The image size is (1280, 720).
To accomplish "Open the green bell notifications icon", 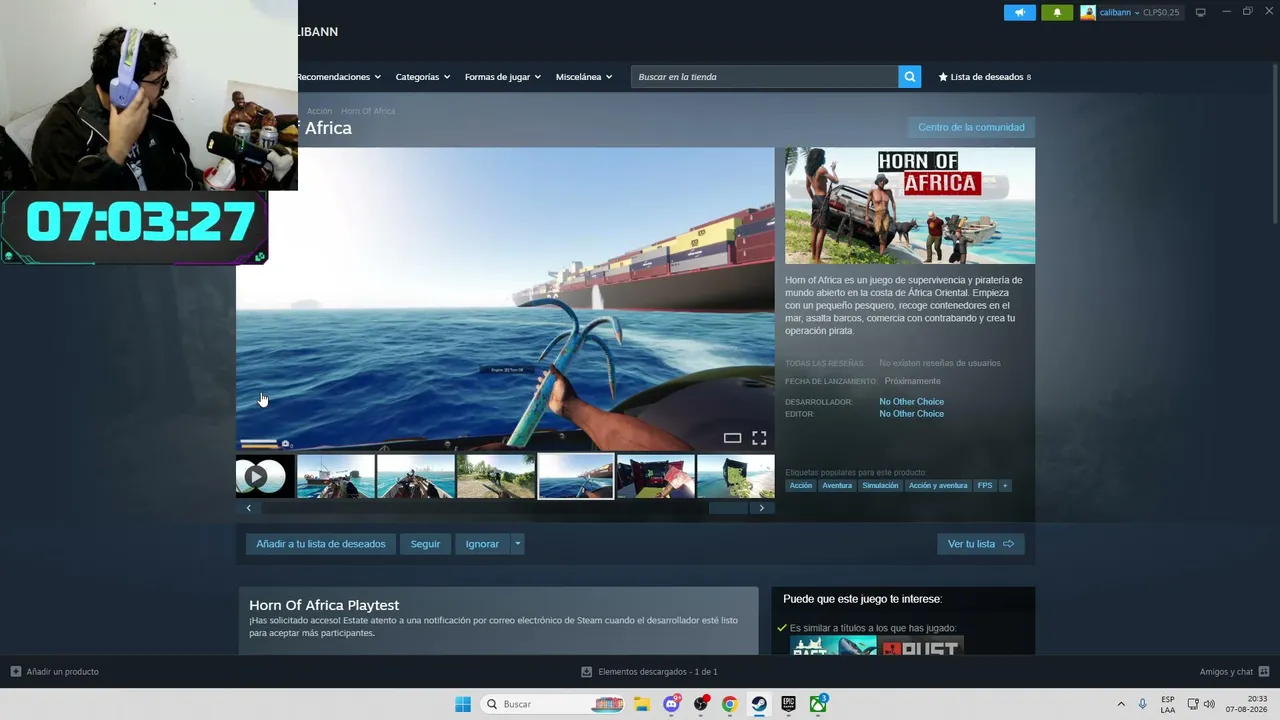I will [x=1057, y=12].
